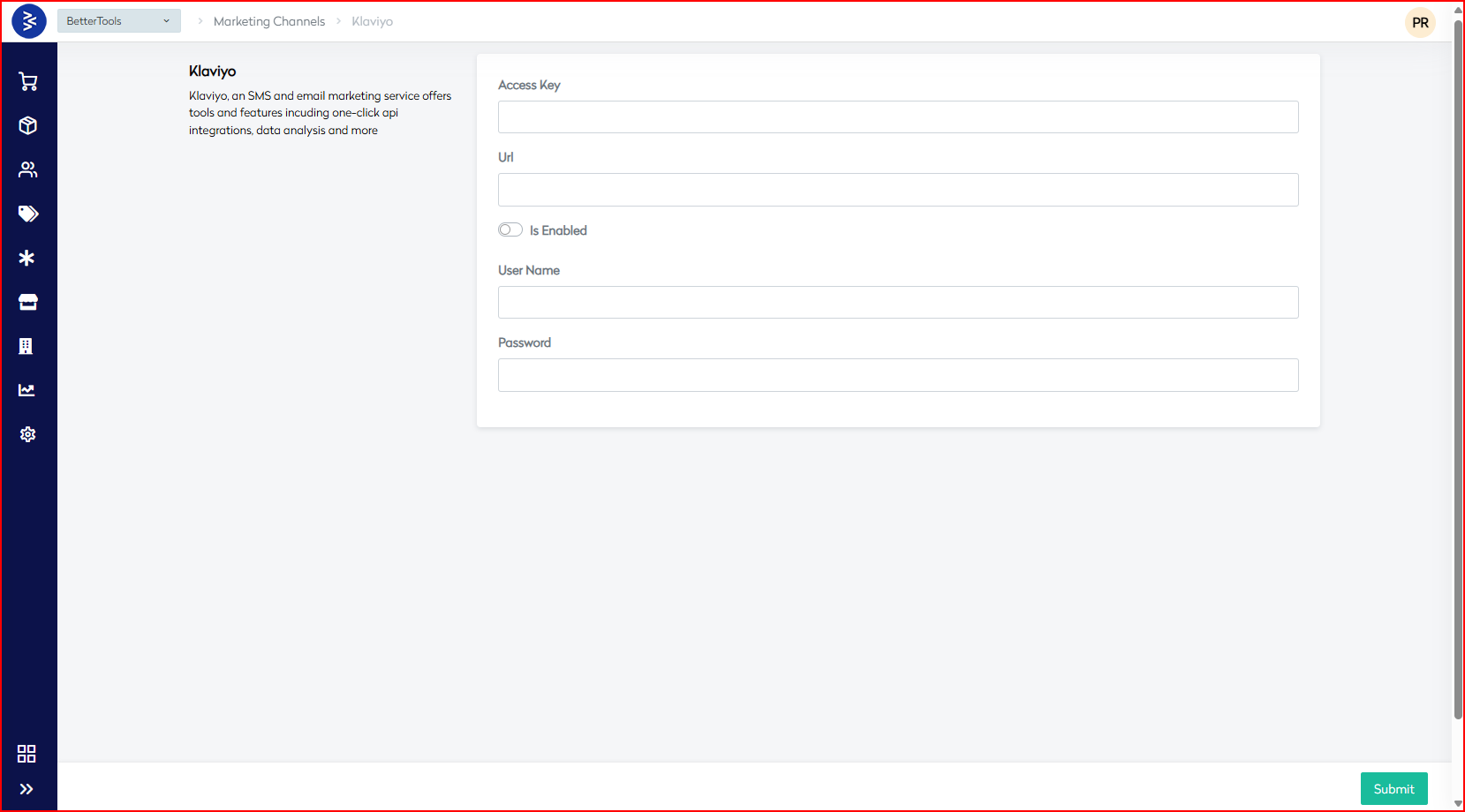
Task: Click the app logo at top left
Action: (29, 21)
